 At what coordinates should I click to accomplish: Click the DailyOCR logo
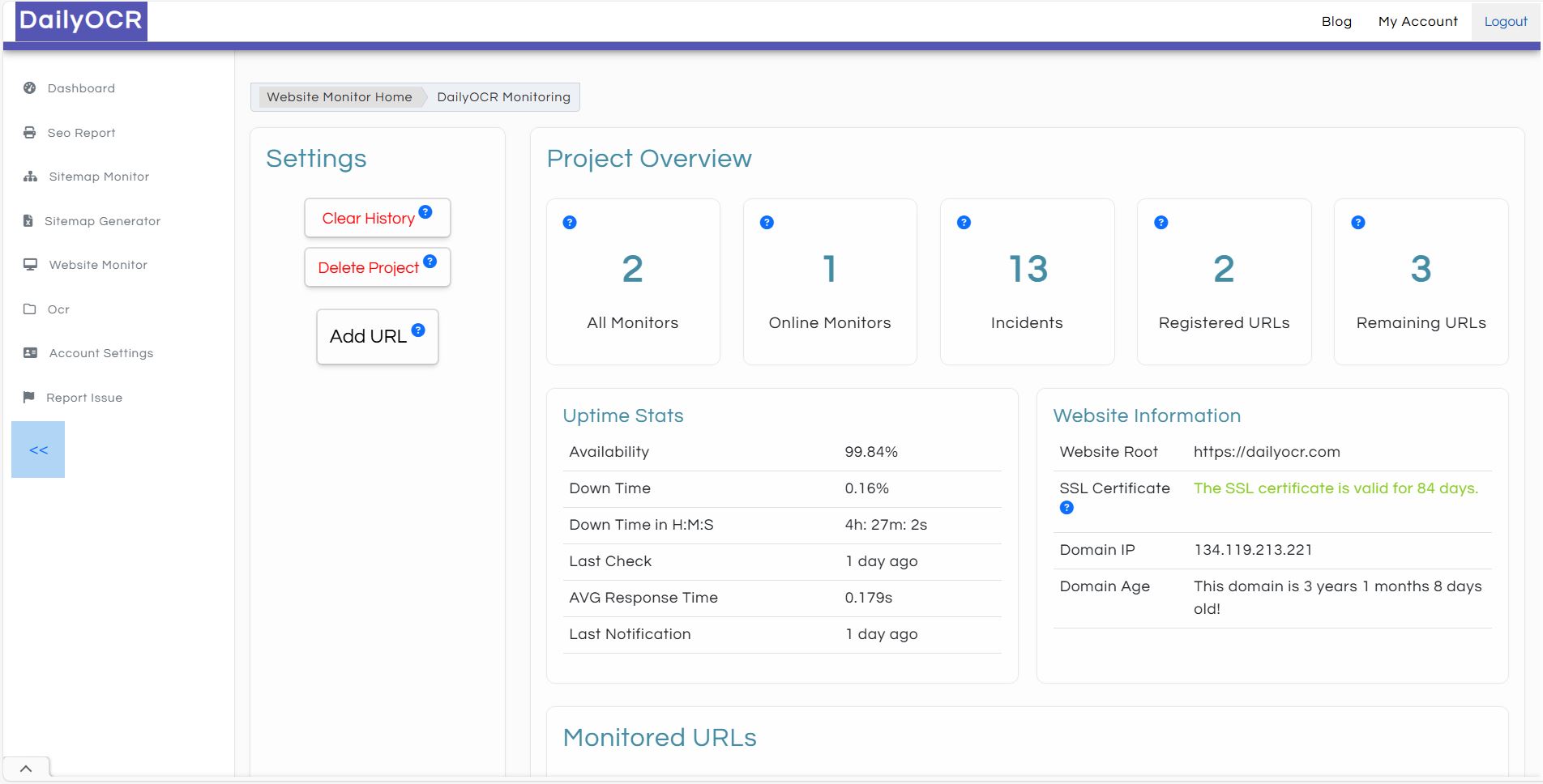coord(81,20)
